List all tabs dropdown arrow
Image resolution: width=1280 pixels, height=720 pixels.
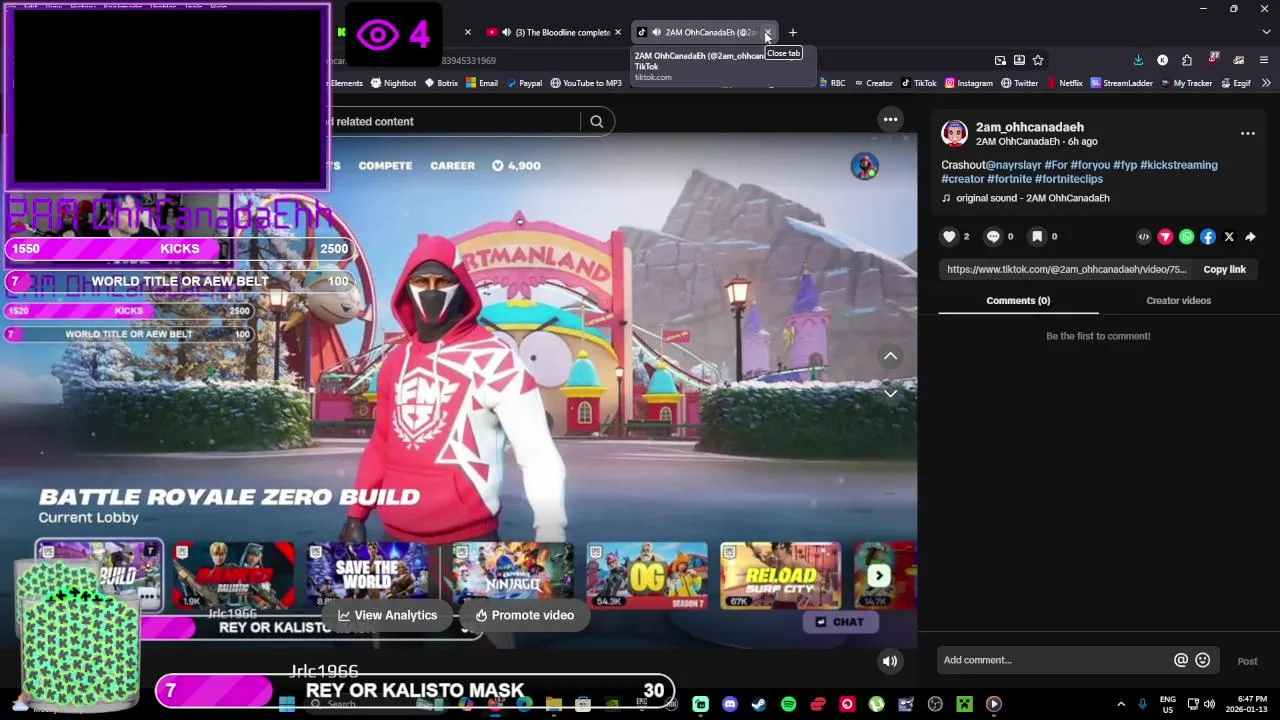(1267, 32)
